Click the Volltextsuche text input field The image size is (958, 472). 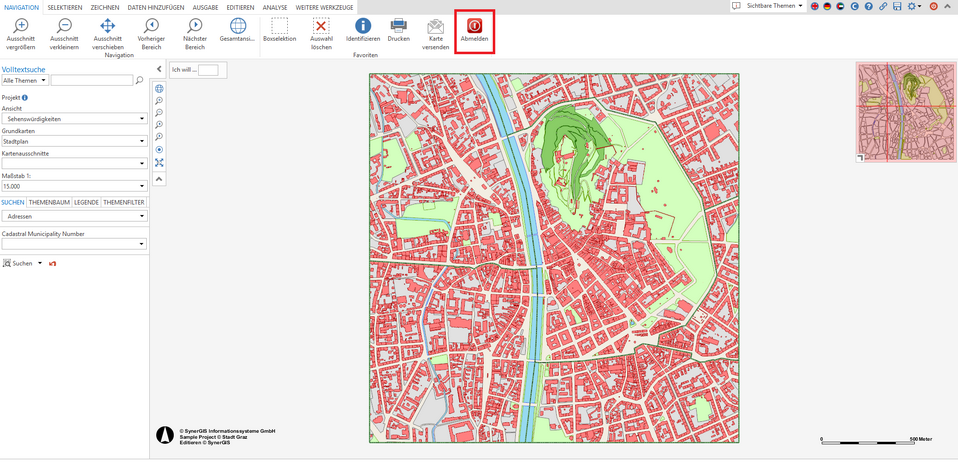tap(91, 80)
